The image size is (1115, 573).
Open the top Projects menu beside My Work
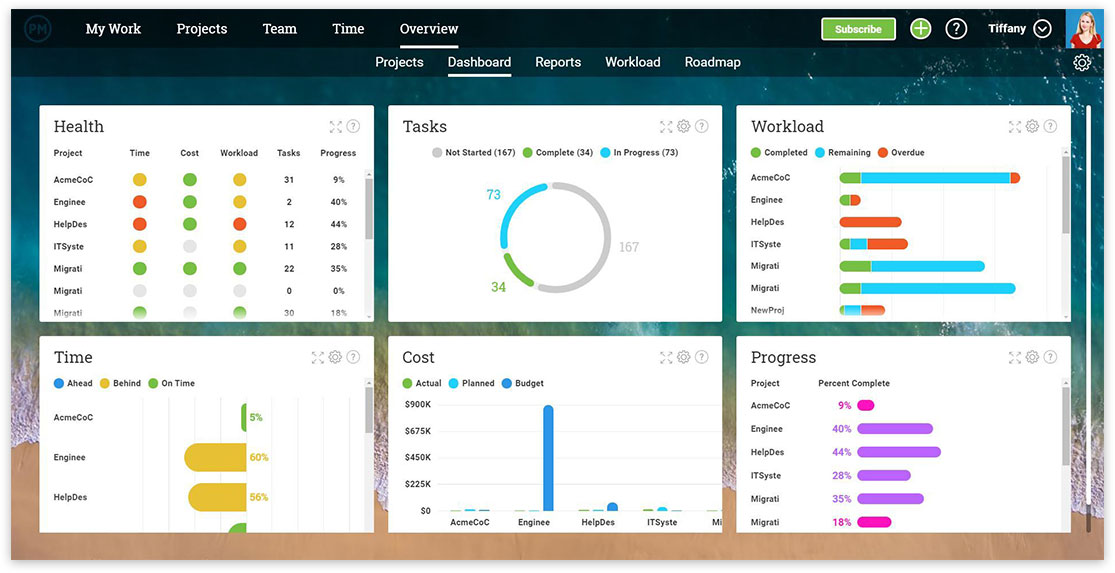coord(202,28)
